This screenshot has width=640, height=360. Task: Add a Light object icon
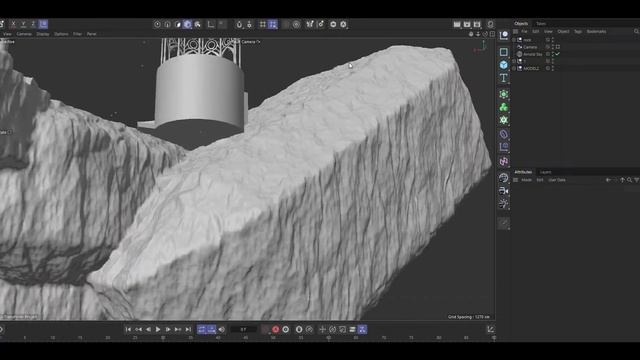(504, 204)
